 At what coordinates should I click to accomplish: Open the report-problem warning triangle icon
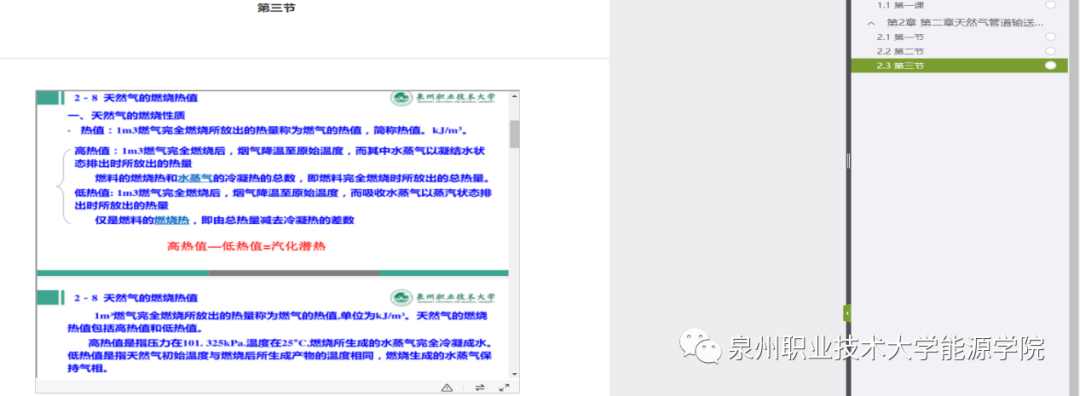(446, 388)
